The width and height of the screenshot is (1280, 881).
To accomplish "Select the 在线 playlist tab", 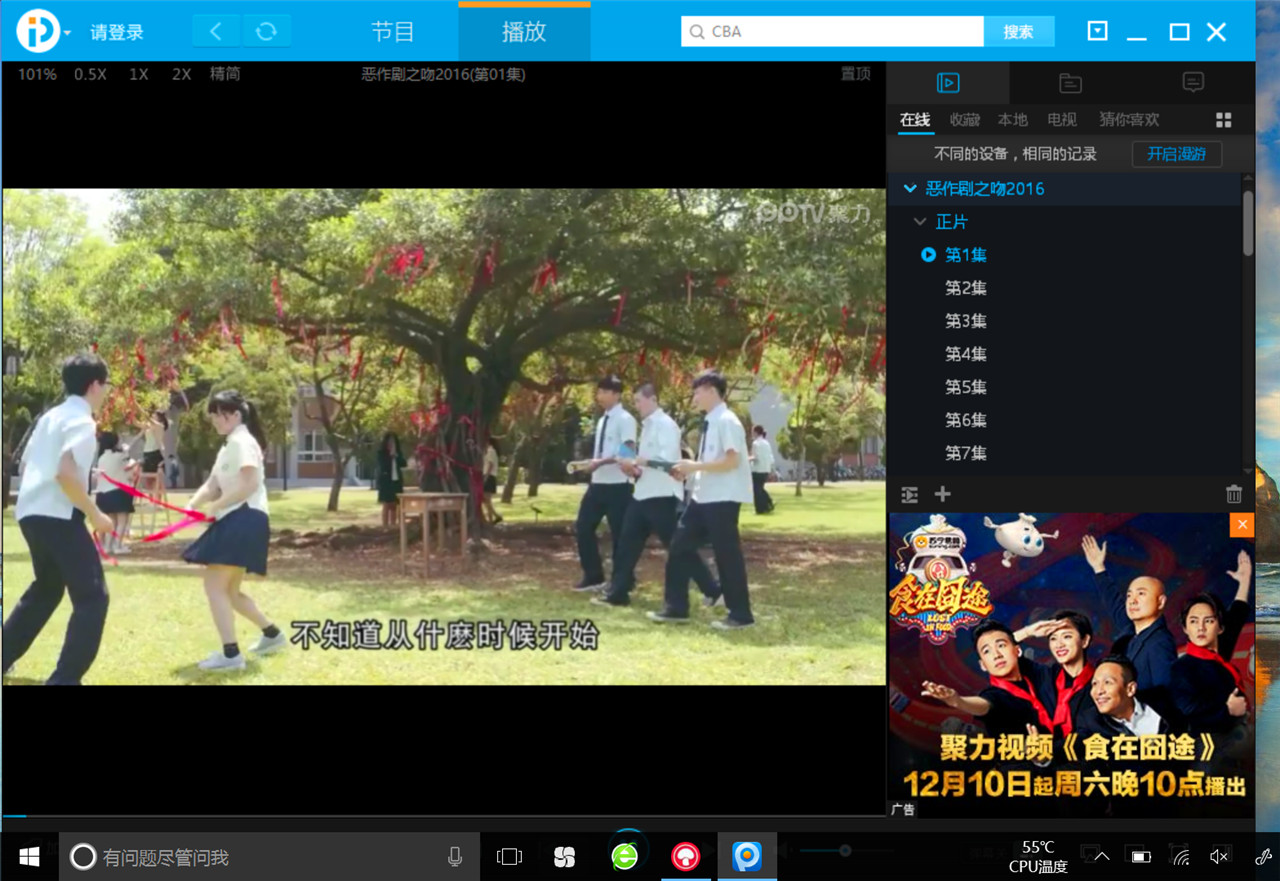I will 915,120.
